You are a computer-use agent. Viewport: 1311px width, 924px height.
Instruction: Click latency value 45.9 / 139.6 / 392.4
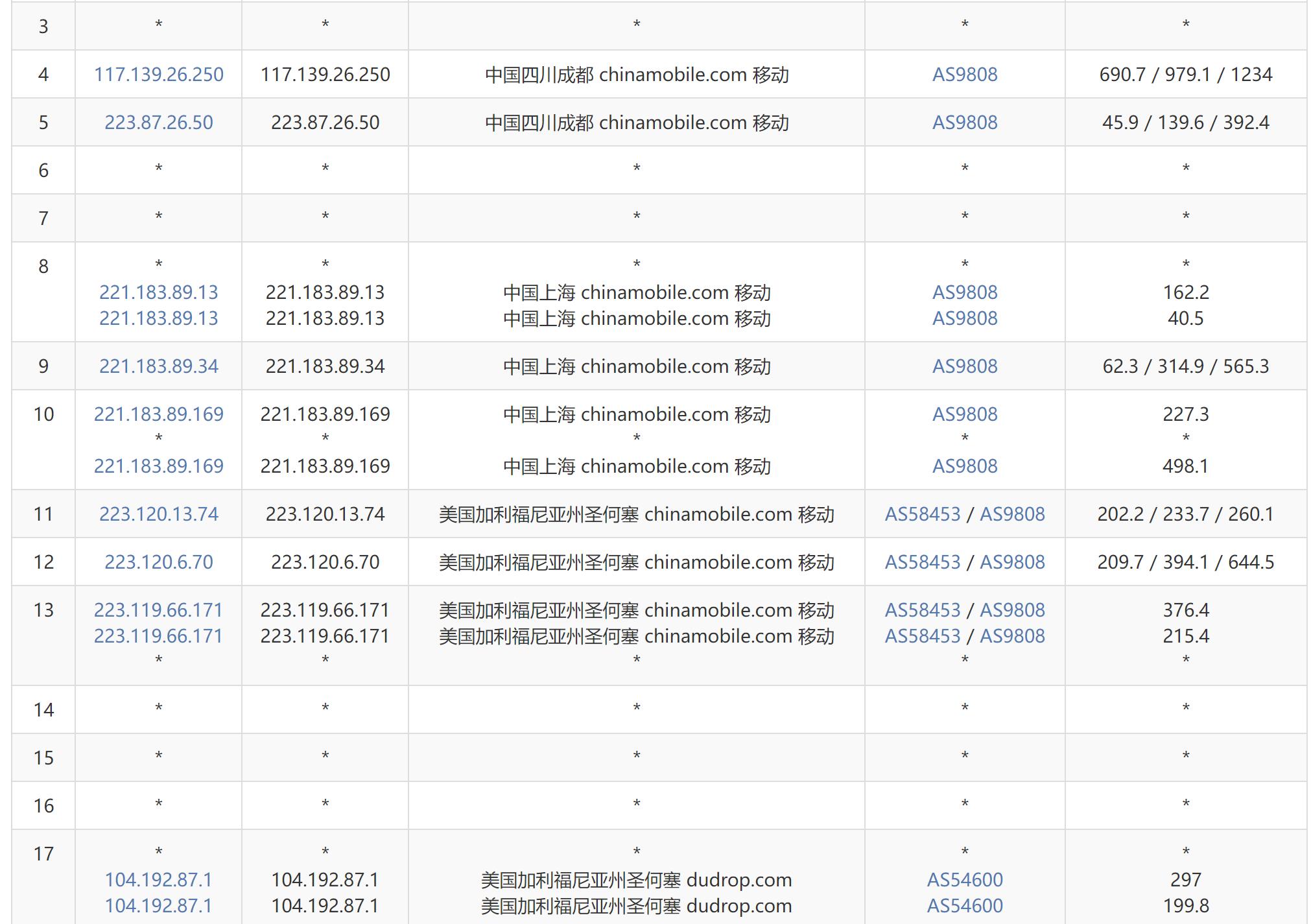tap(1186, 123)
